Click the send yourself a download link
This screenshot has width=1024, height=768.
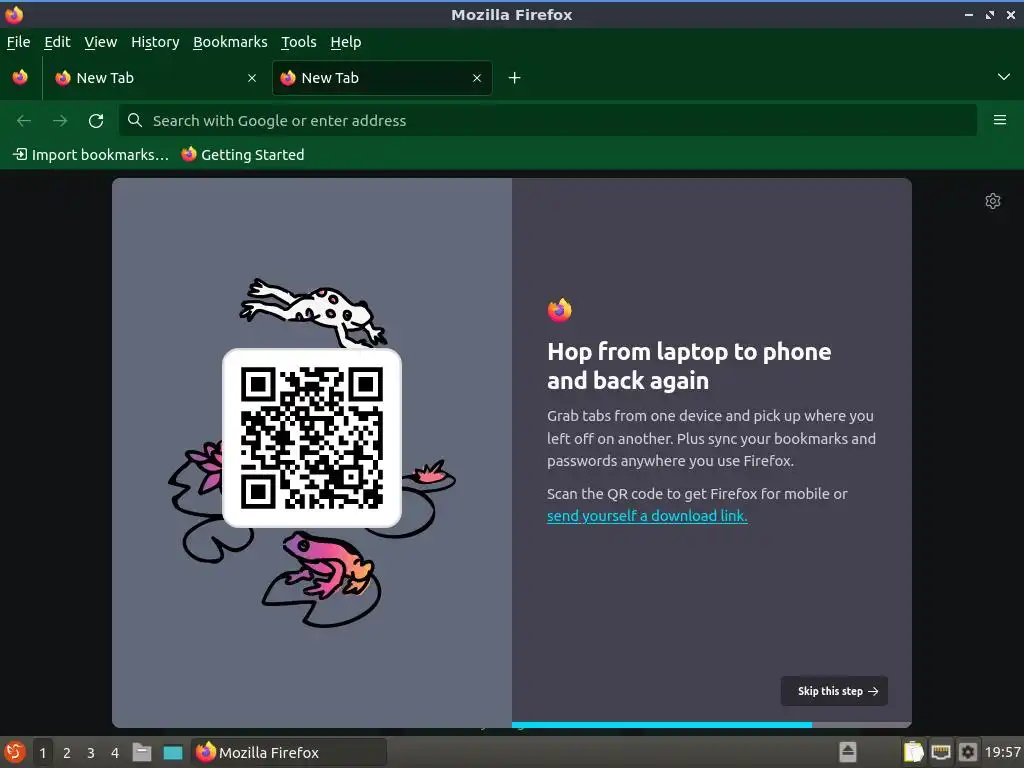tap(647, 516)
